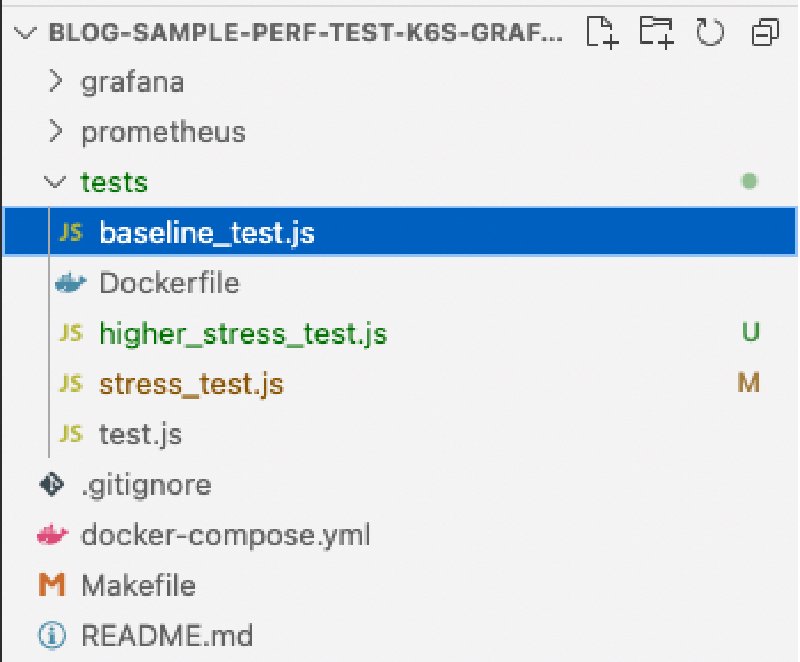800x662 pixels.
Task: Click the info icon beside README.md
Action: (x=52, y=635)
